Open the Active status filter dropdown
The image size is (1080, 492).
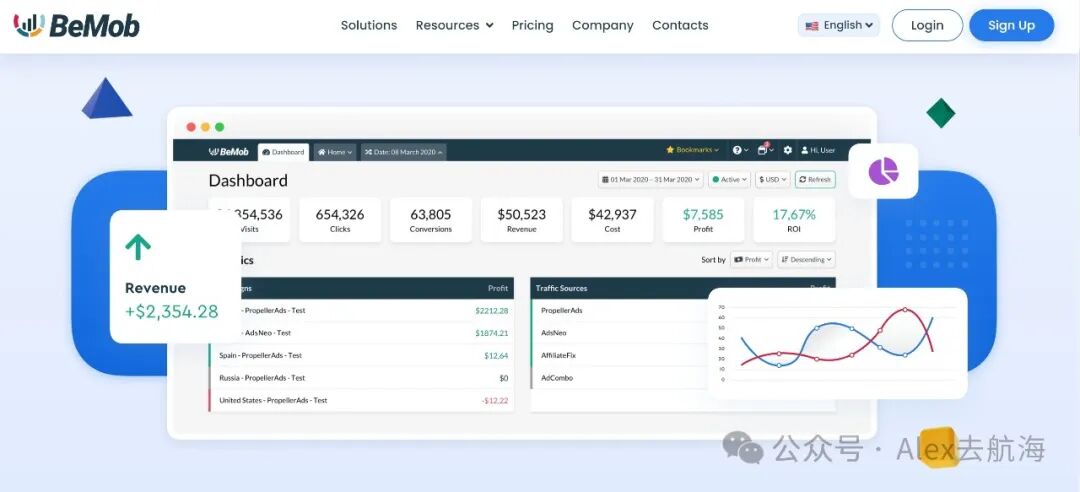click(x=729, y=179)
